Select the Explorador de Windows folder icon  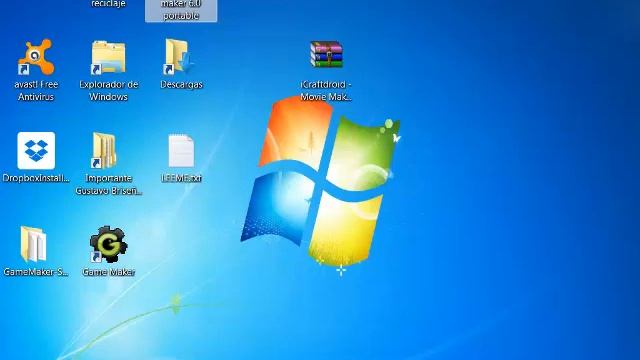pos(108,58)
